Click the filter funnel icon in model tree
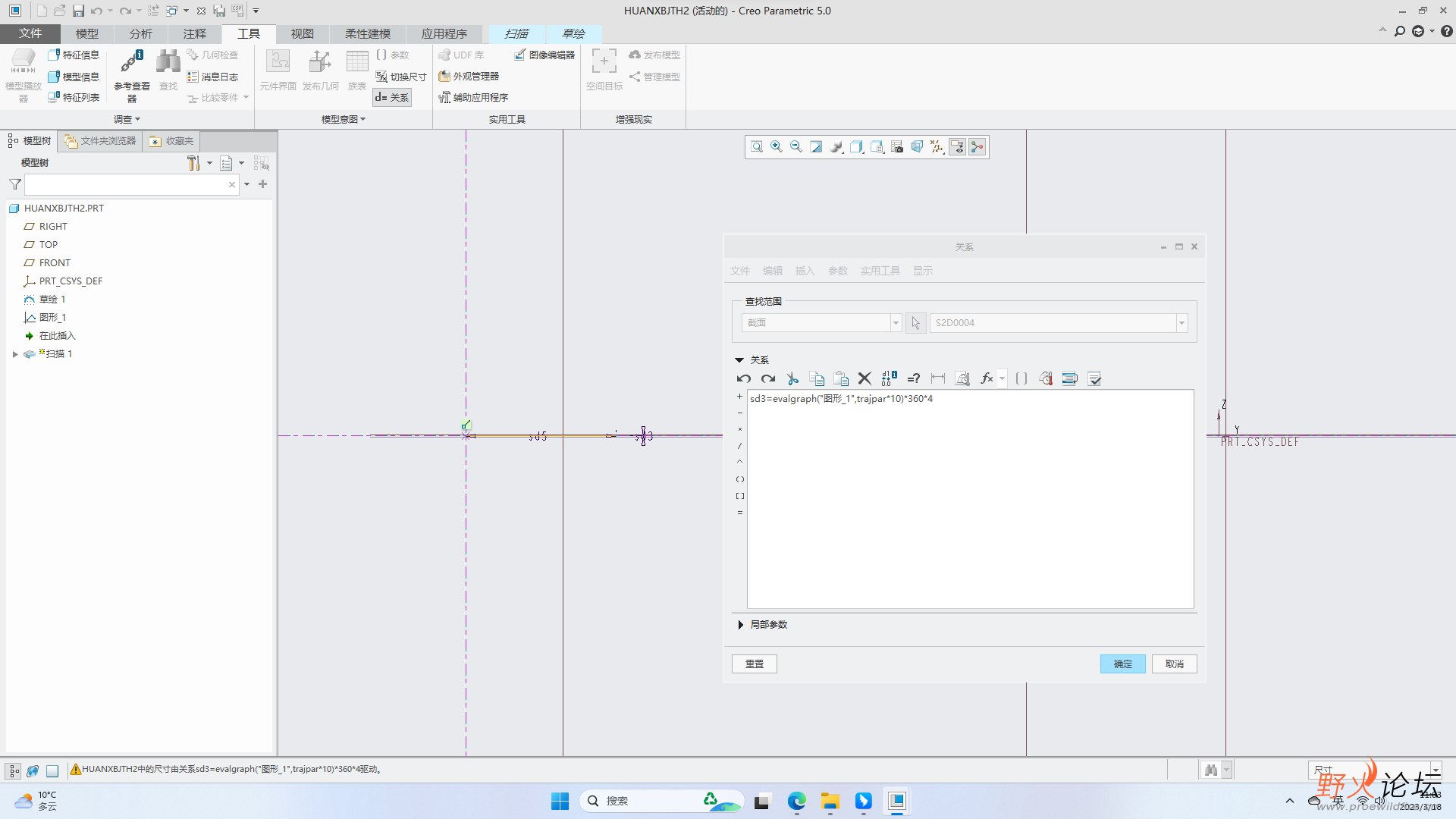 15,184
